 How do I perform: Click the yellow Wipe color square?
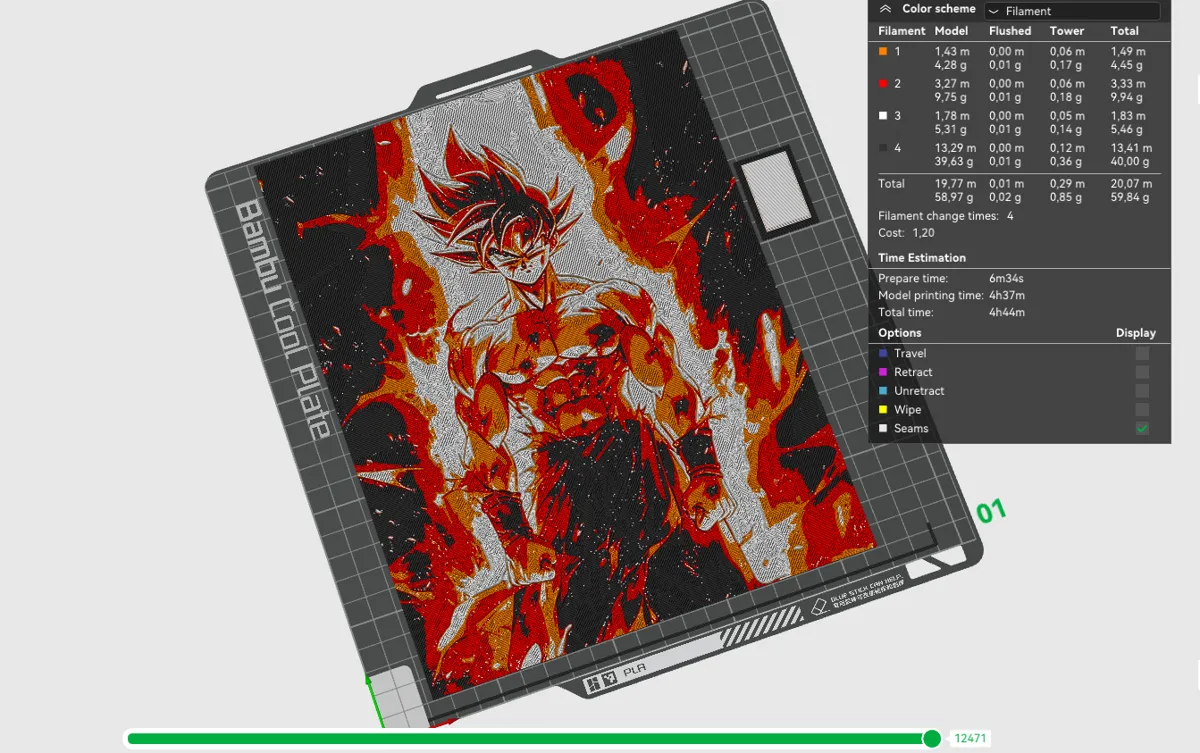(x=883, y=410)
